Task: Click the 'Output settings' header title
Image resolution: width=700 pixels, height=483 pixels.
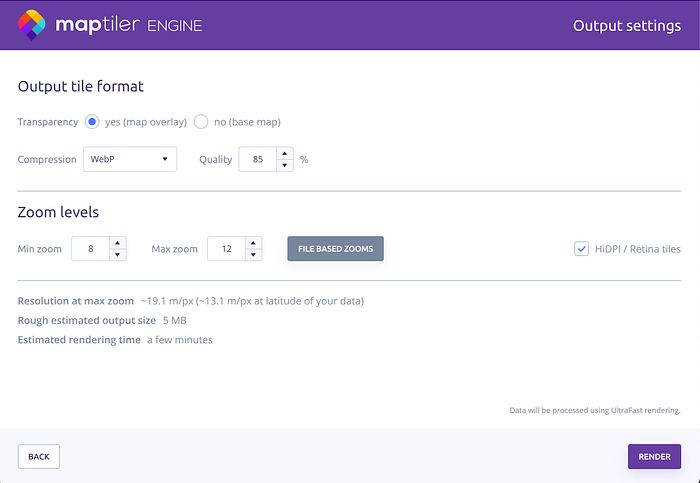Action: 627,25
